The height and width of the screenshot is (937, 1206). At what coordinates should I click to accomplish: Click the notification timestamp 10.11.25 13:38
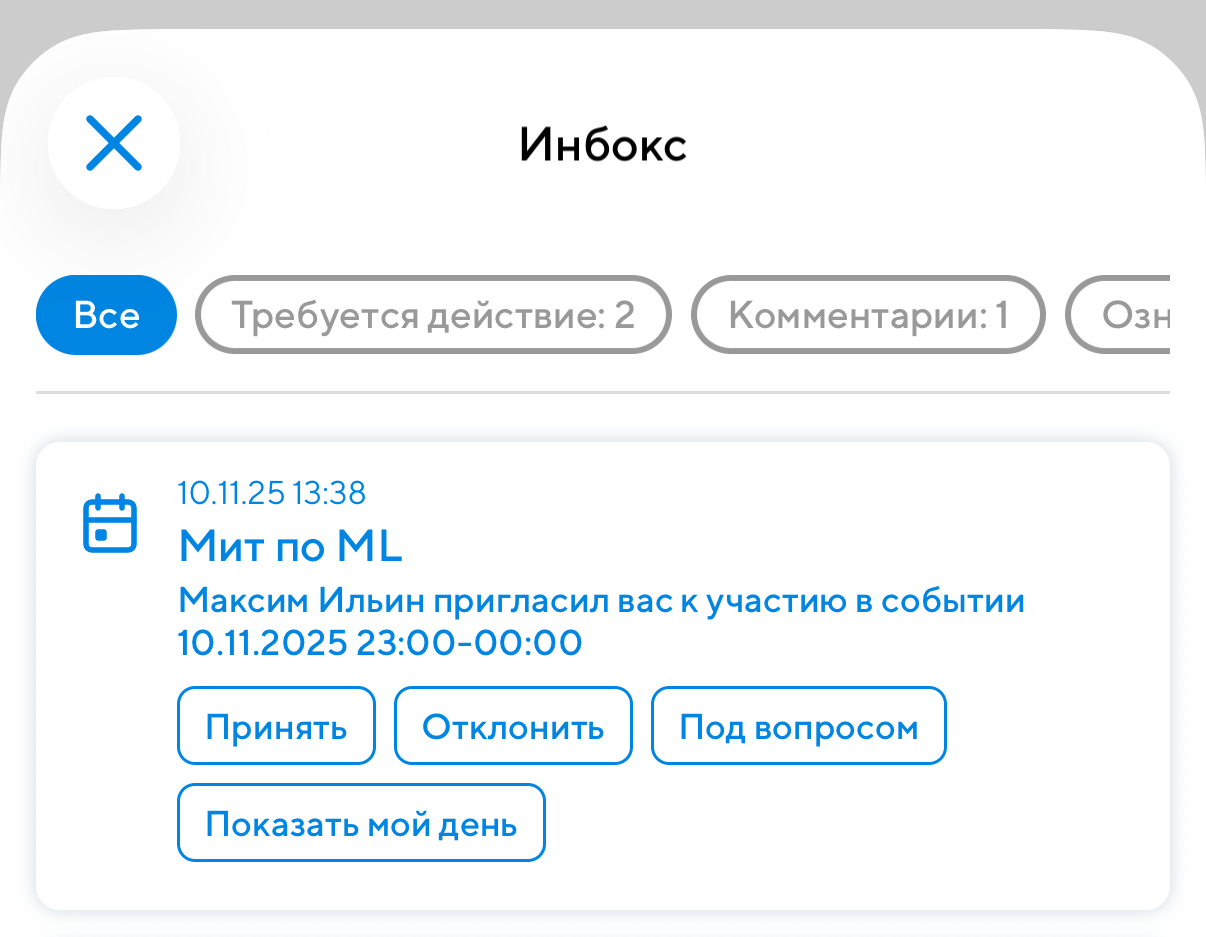pyautogui.click(x=272, y=493)
